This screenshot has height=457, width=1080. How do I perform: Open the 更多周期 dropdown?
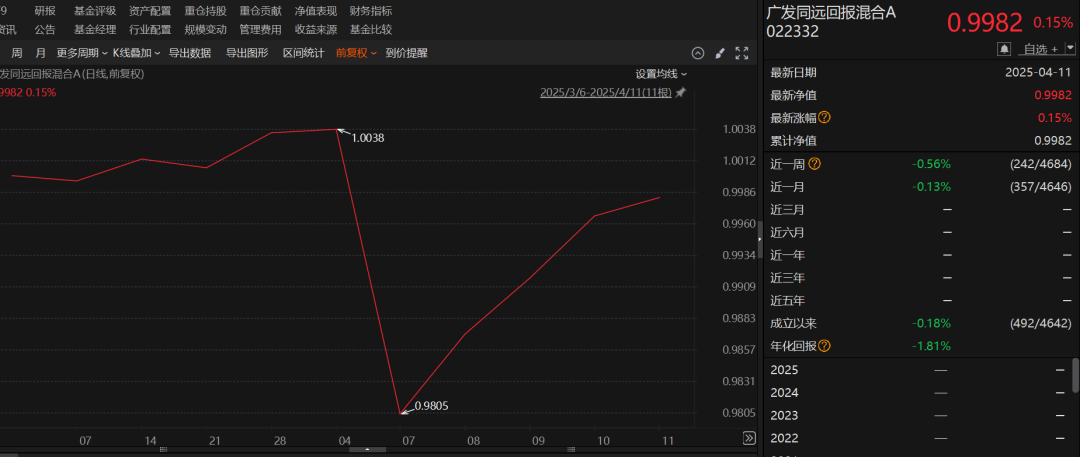[81, 53]
